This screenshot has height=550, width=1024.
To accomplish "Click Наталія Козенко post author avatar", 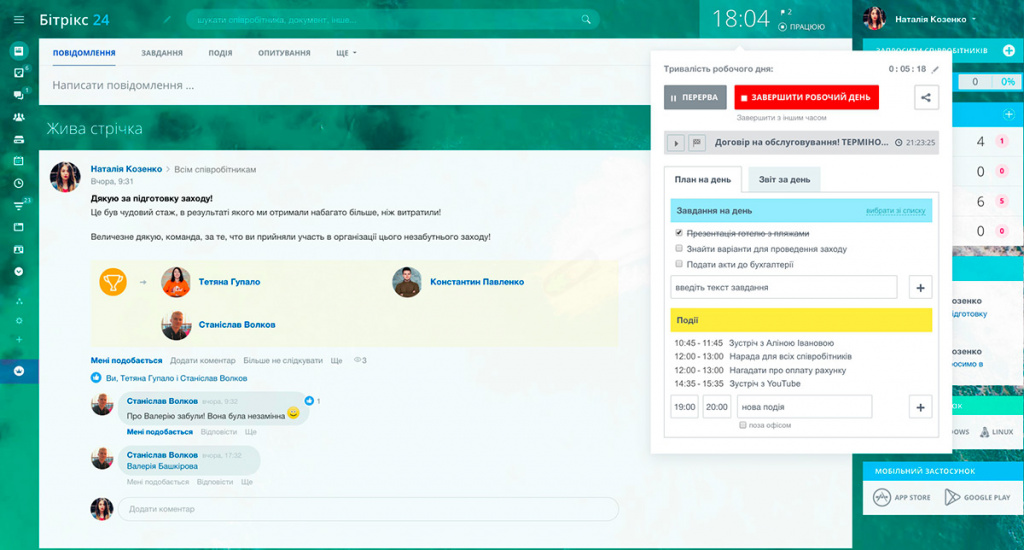I will click(65, 177).
